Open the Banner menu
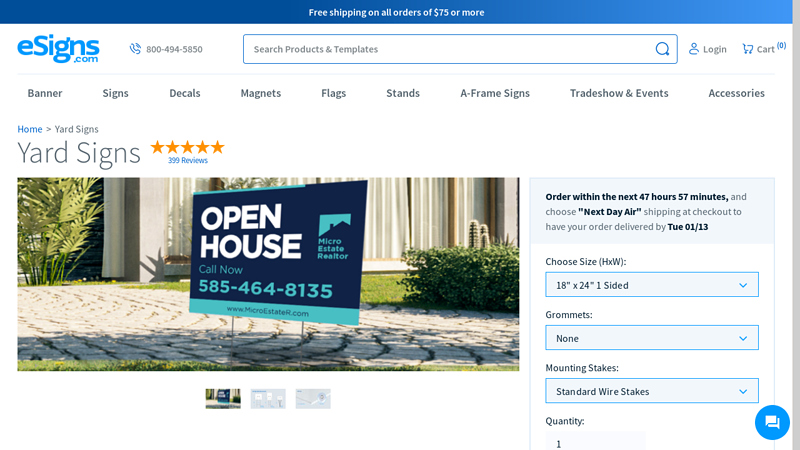800x450 pixels. click(45, 93)
